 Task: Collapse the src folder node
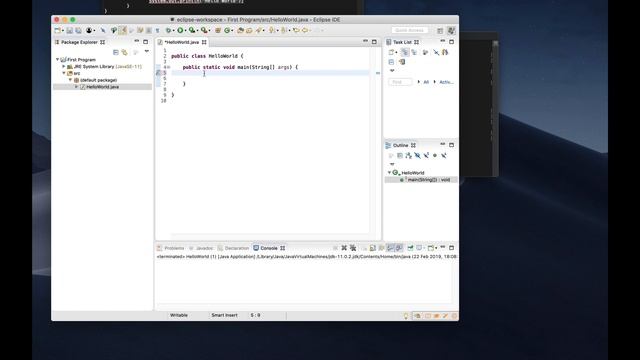coord(64,73)
